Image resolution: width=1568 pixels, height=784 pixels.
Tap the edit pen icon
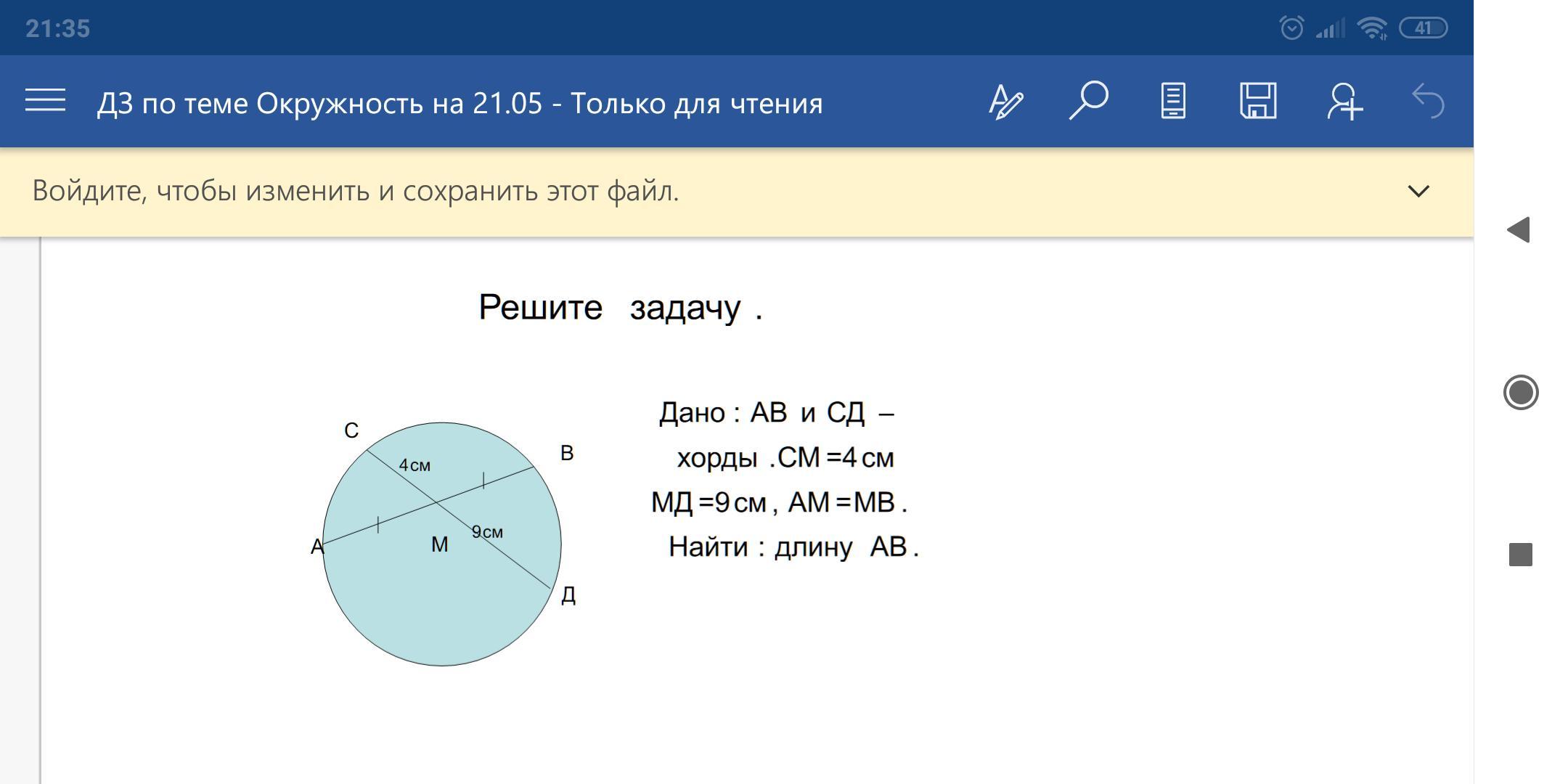pyautogui.click(x=1005, y=102)
